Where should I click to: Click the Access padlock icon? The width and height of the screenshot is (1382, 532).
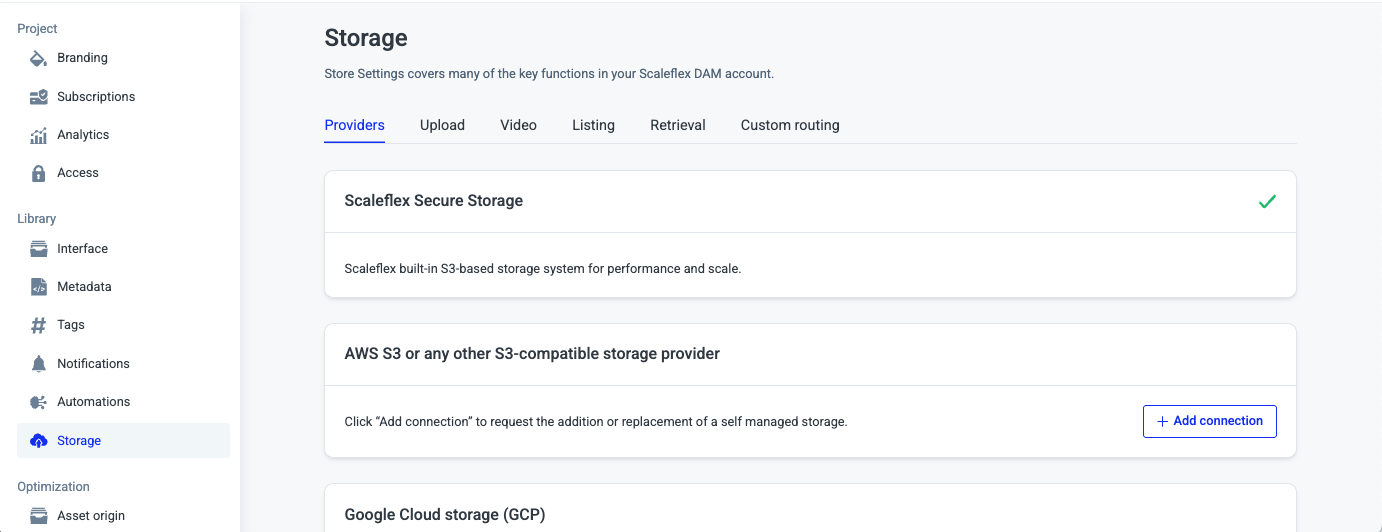pyautogui.click(x=39, y=173)
